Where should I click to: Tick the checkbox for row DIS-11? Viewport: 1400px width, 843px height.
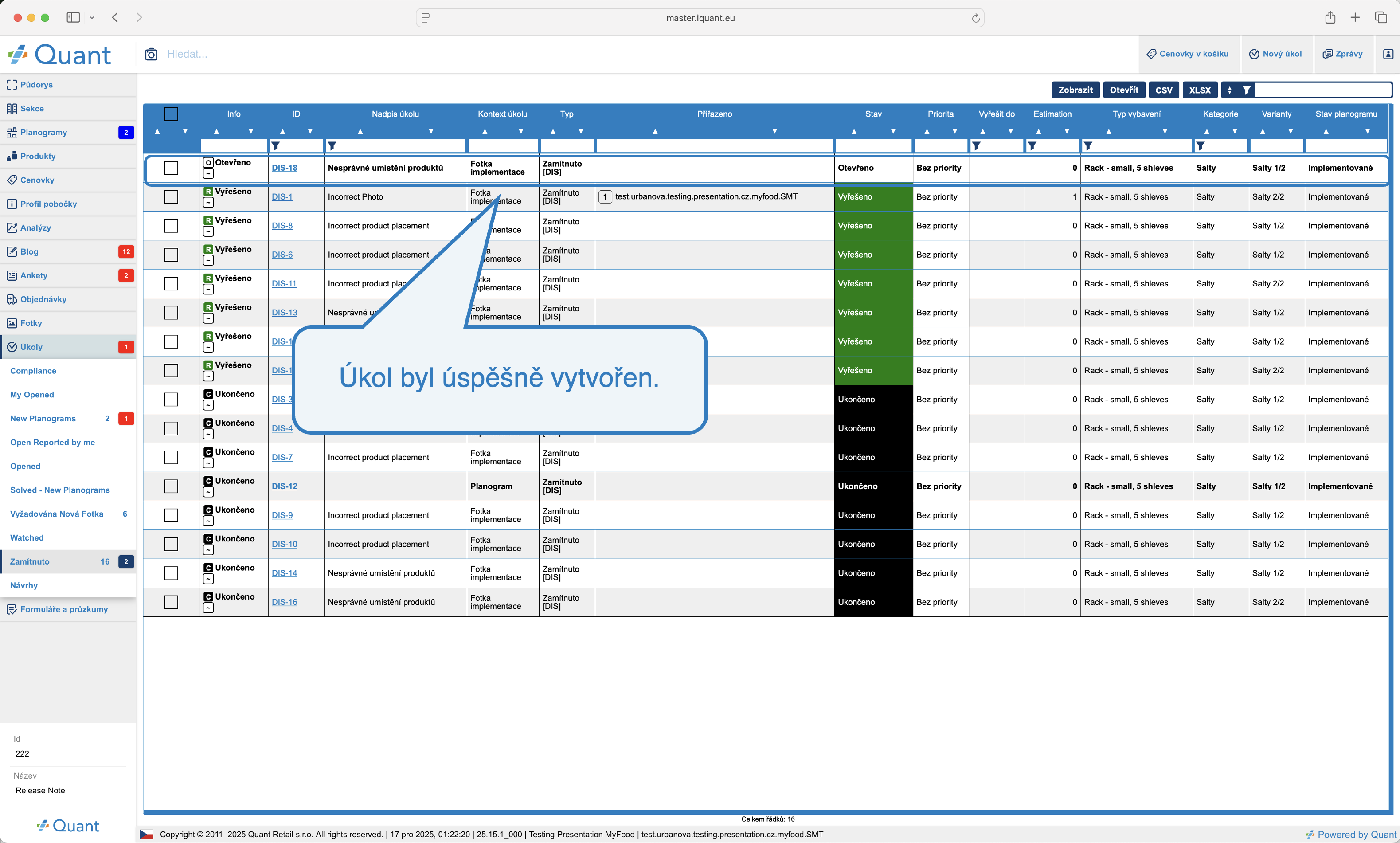pyautogui.click(x=171, y=284)
